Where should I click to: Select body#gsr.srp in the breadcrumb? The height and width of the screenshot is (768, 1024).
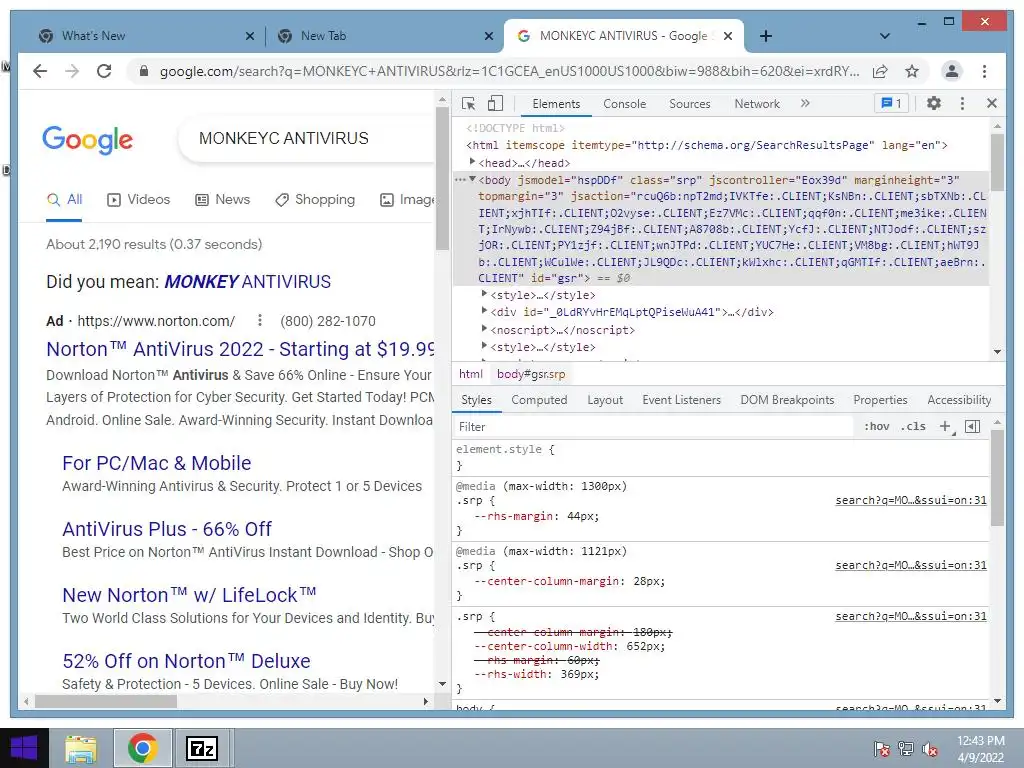pos(530,374)
